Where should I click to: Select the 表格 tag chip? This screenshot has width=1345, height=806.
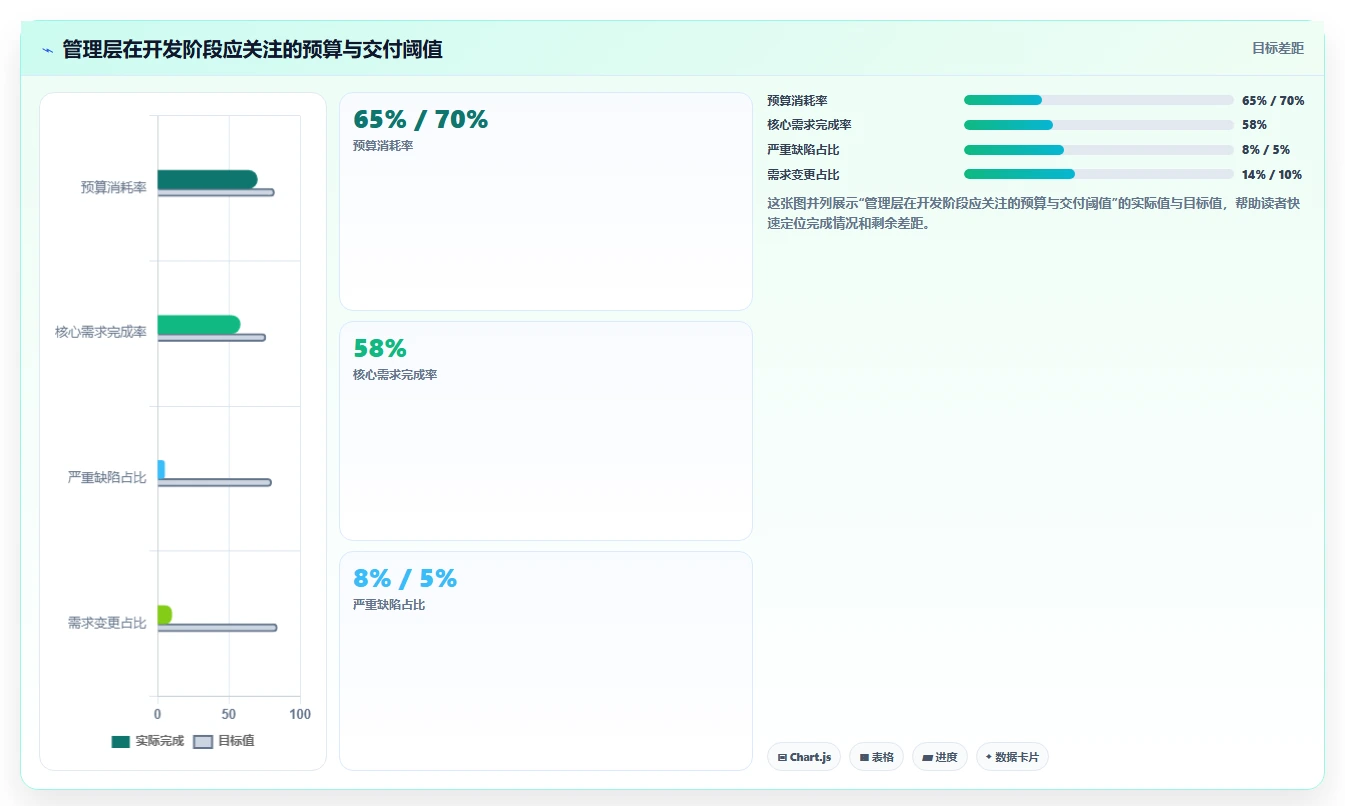point(876,757)
